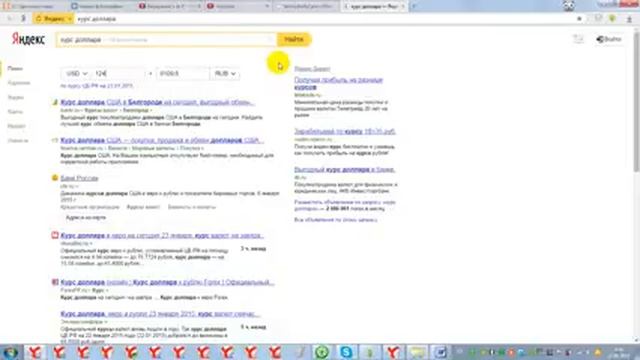Open the Банк России search result

(x=79, y=178)
